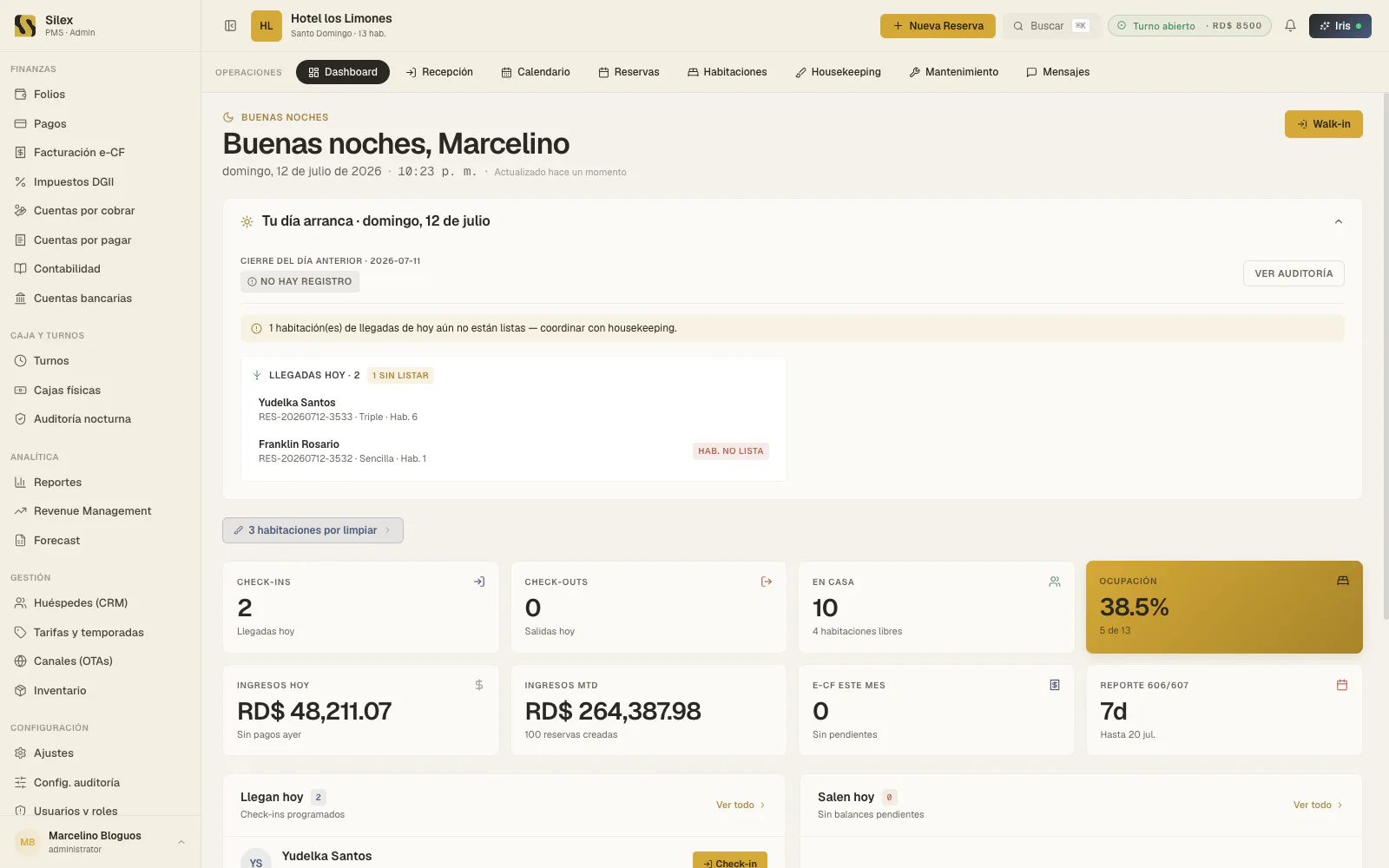Click the Silex logo icon
This screenshot has width=1389, height=868.
tap(25, 25)
